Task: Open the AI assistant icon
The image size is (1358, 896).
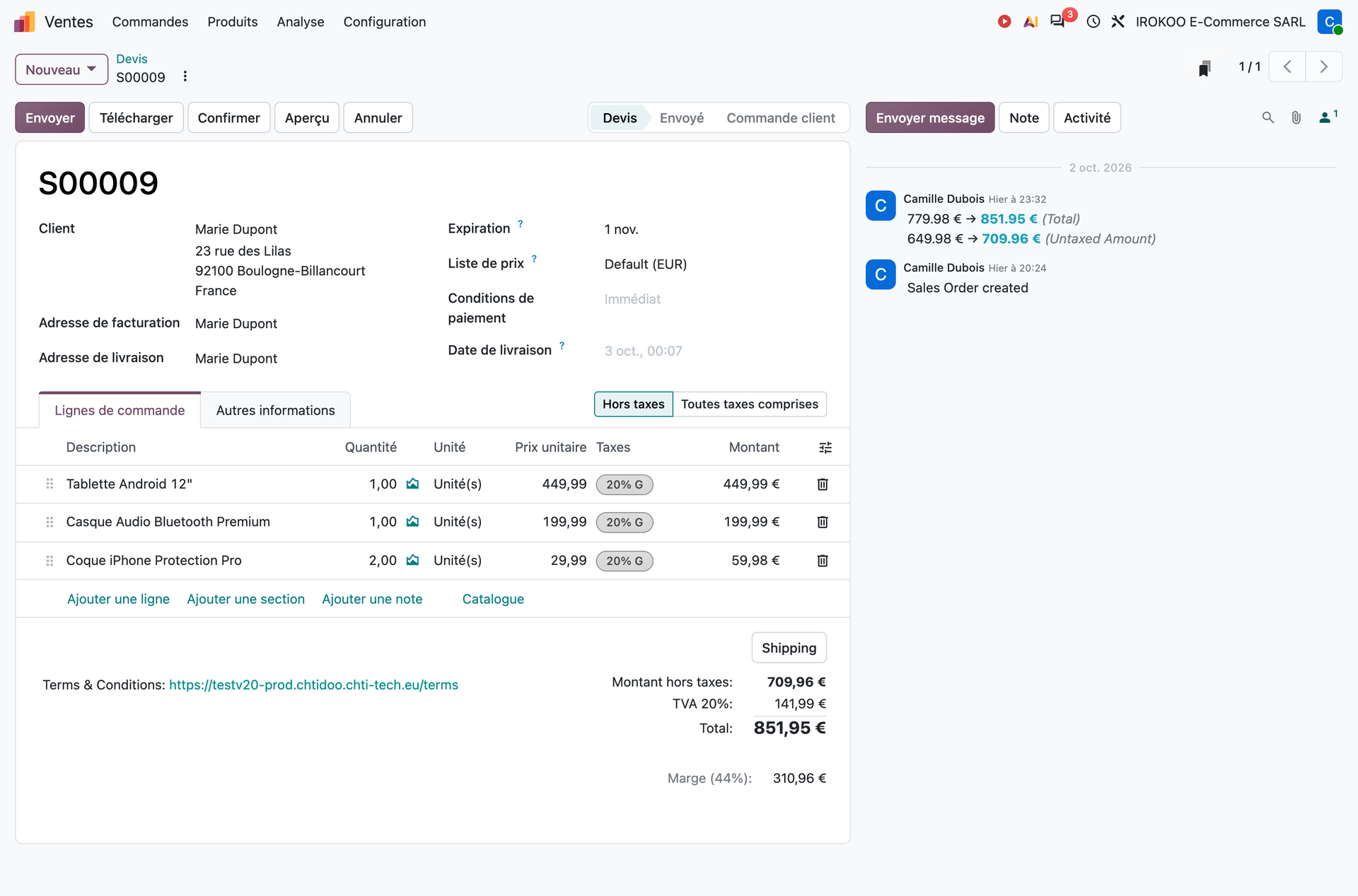Action: [x=1031, y=22]
